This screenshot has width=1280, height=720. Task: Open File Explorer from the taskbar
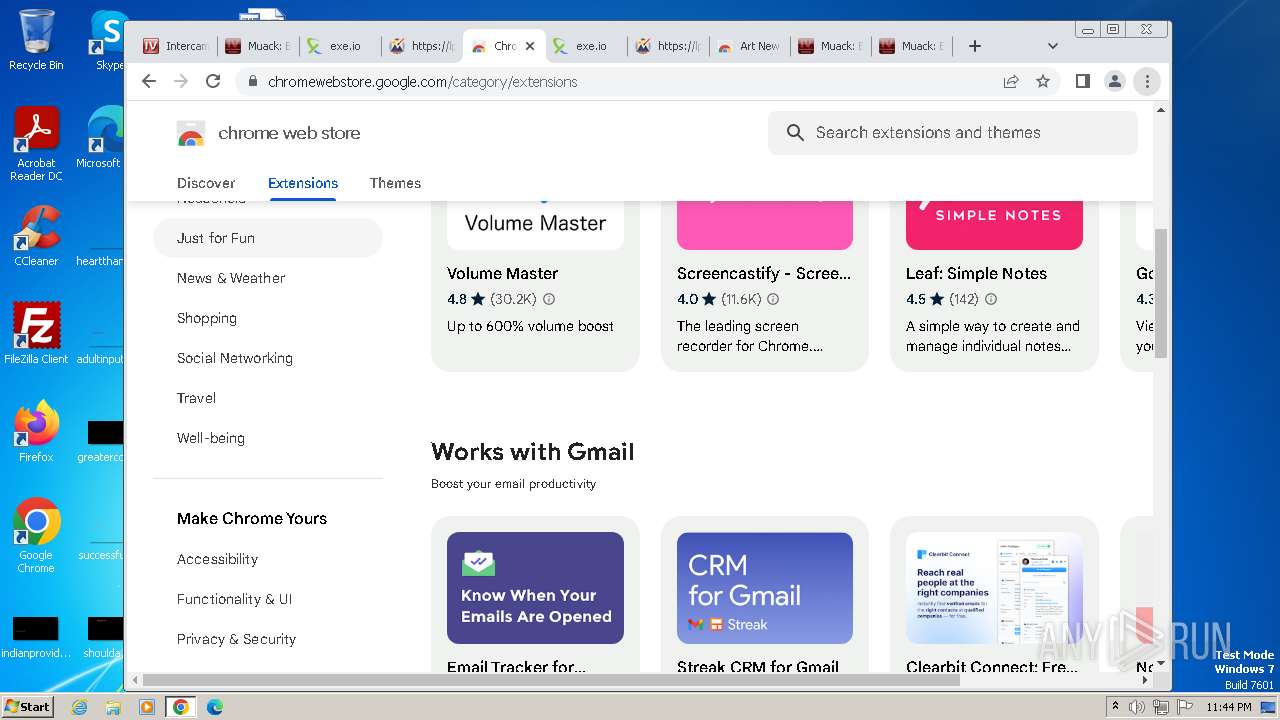pos(113,707)
